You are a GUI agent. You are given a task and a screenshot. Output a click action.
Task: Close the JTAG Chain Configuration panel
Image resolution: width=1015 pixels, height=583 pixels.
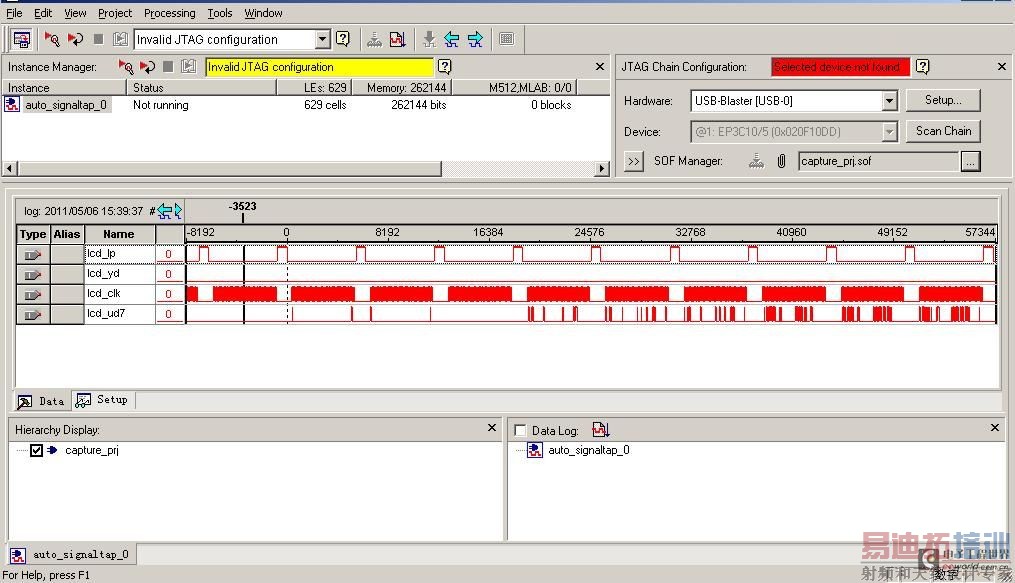pyautogui.click(x=1002, y=67)
